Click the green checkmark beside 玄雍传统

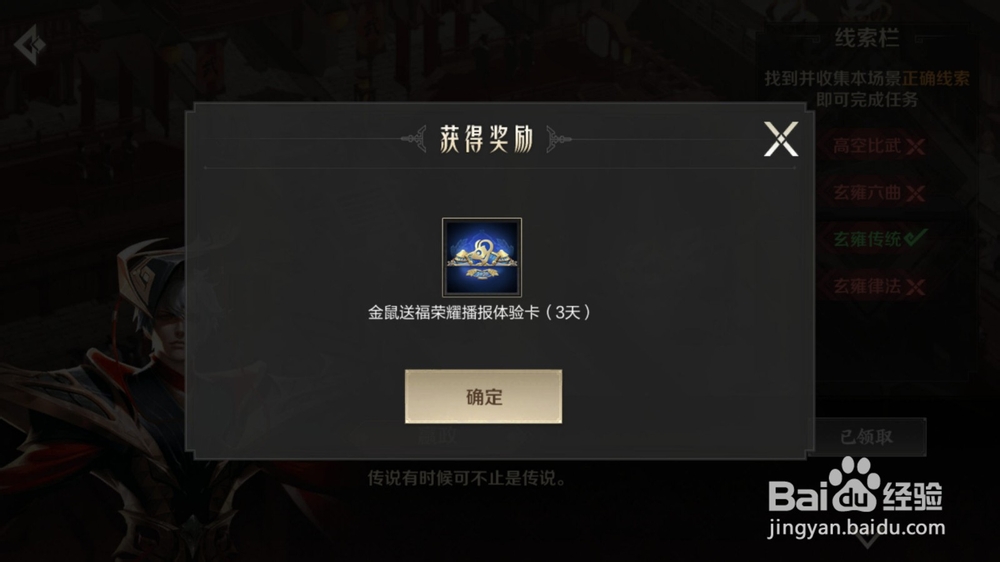pyautogui.click(x=916, y=238)
